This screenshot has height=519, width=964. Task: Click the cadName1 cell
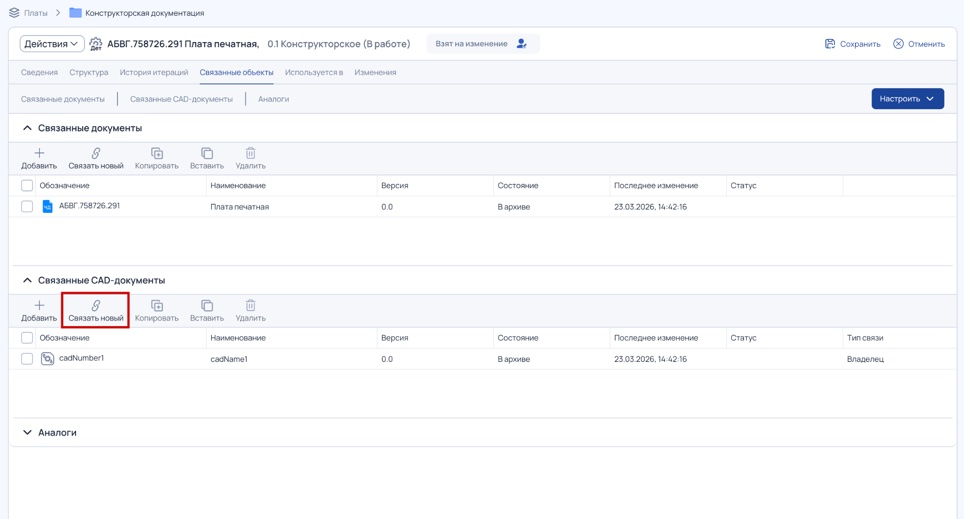coord(229,359)
